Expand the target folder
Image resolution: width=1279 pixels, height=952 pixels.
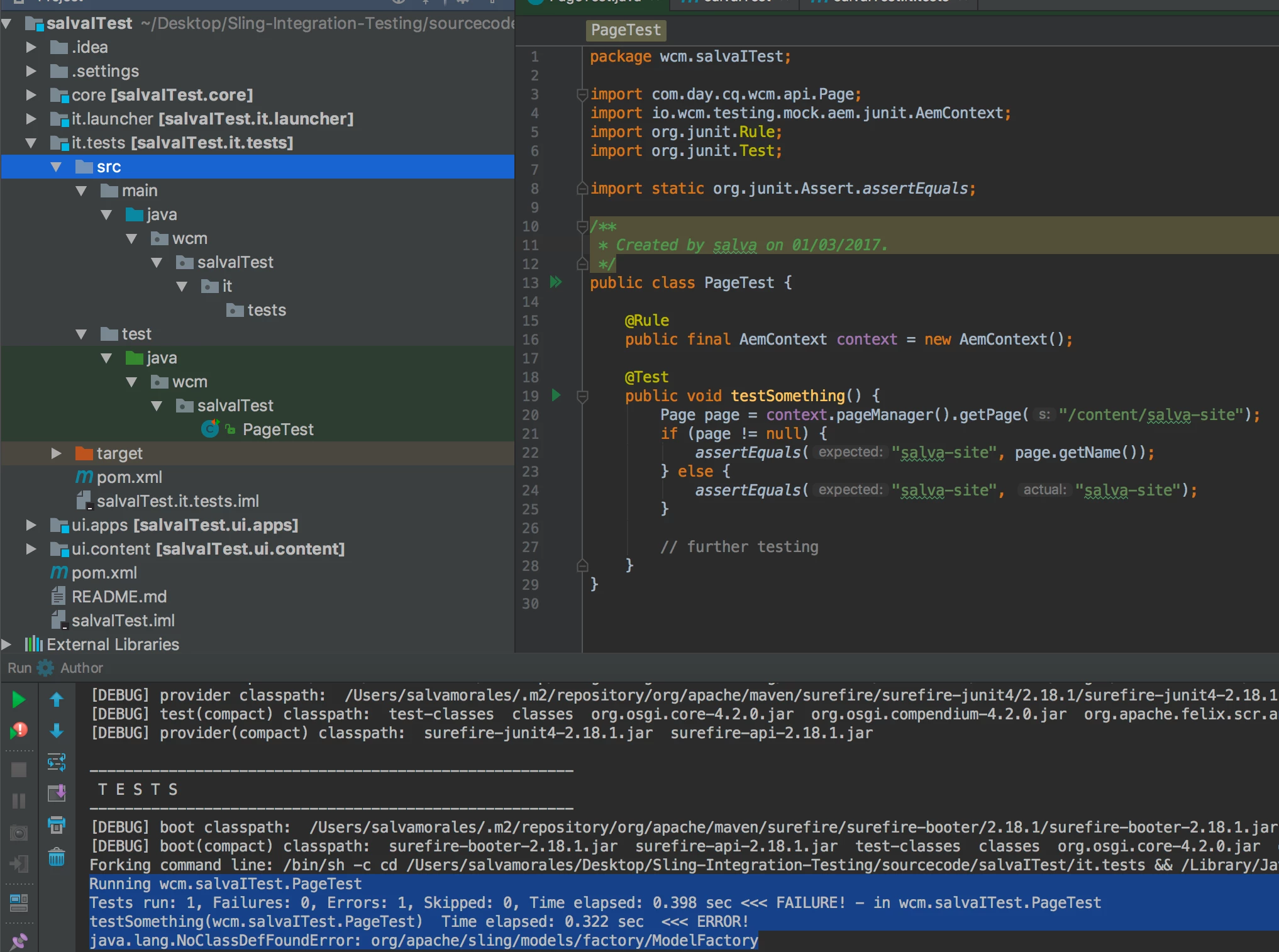click(x=56, y=453)
